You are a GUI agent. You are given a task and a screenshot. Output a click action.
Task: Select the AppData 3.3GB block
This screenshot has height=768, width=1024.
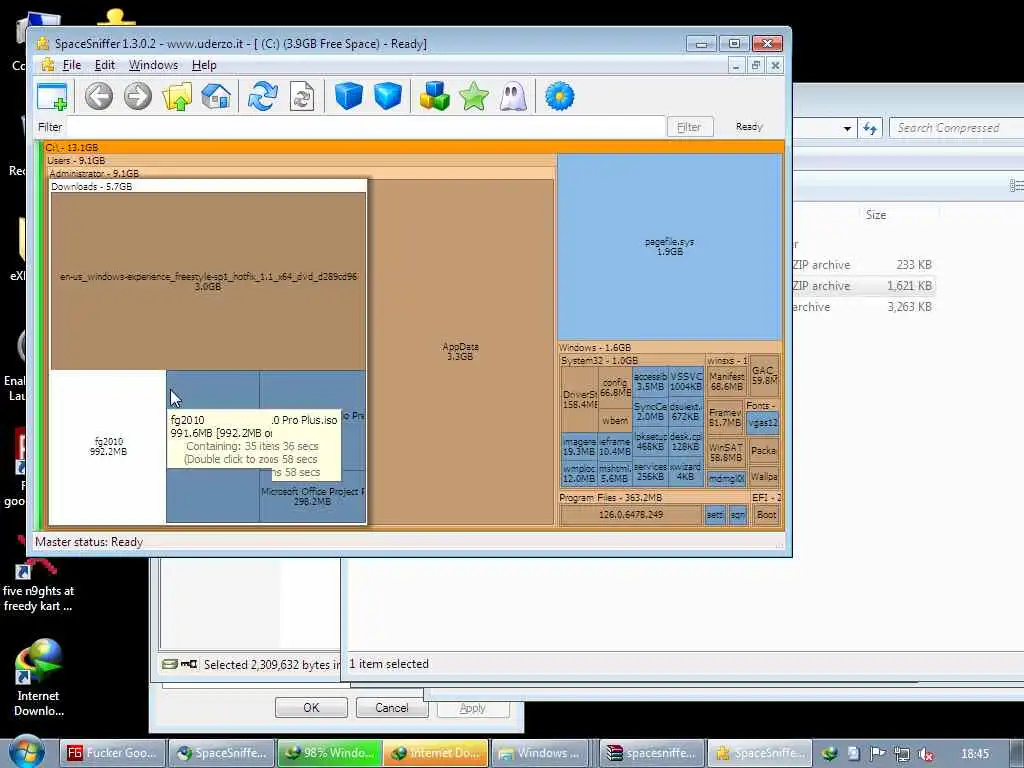click(460, 351)
